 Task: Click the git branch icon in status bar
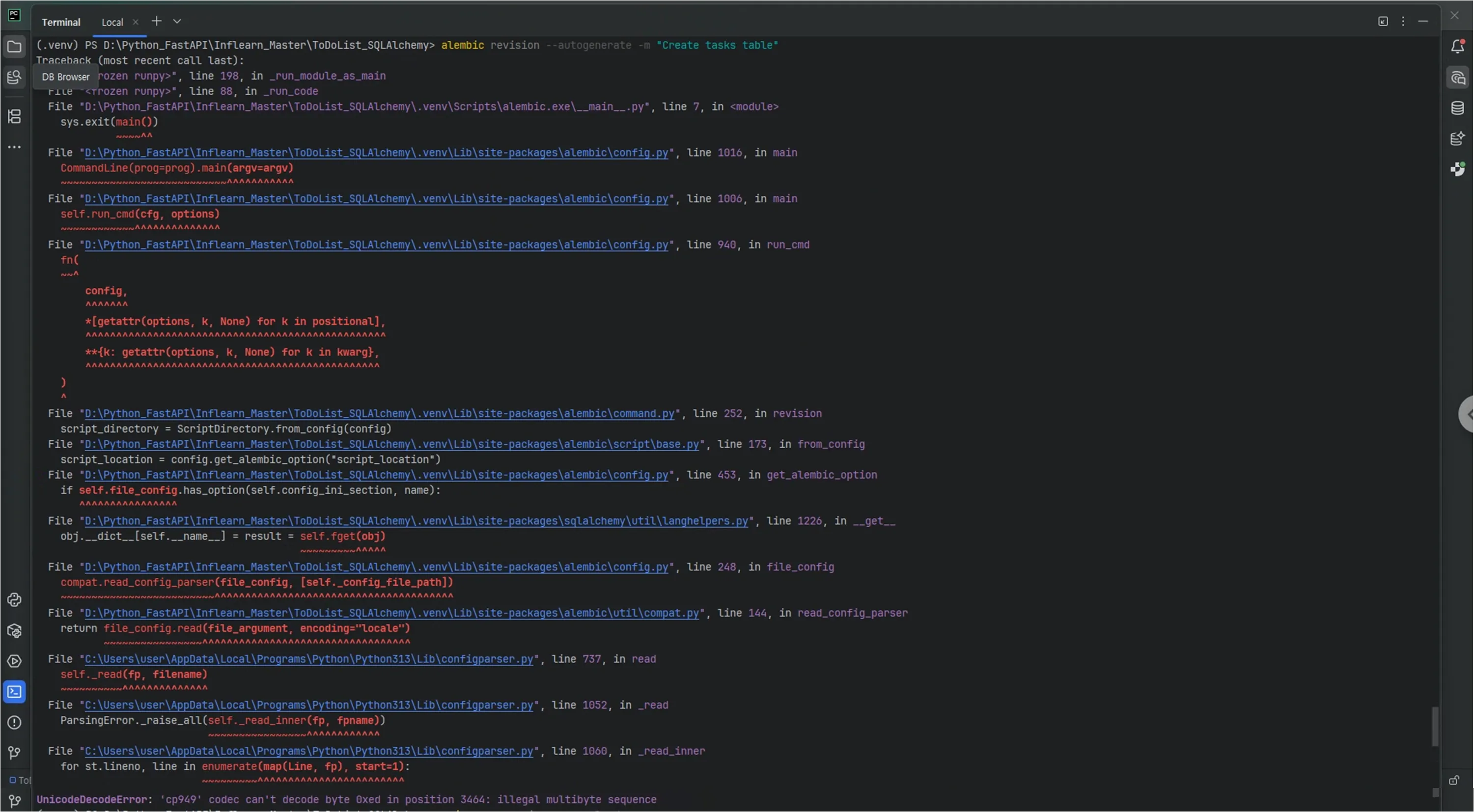coord(14,801)
